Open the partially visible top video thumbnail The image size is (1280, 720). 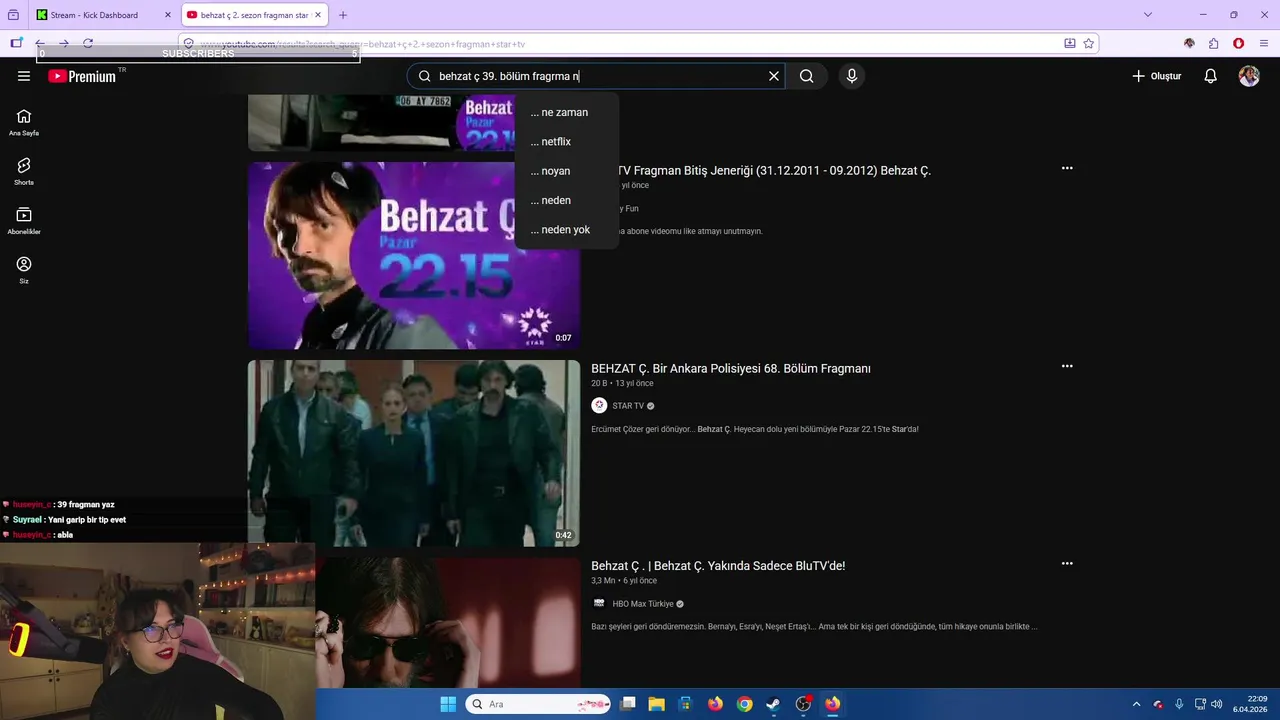point(381,123)
